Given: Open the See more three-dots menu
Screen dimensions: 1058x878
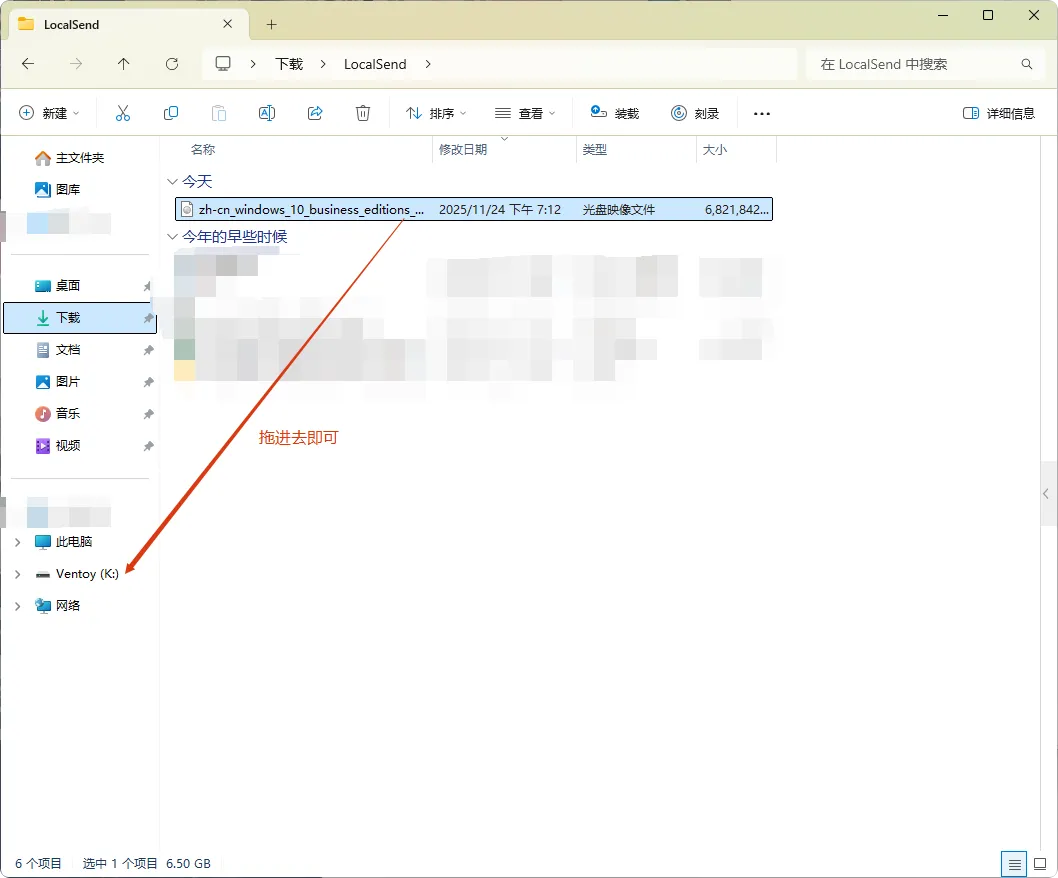Looking at the screenshot, I should click(x=762, y=114).
